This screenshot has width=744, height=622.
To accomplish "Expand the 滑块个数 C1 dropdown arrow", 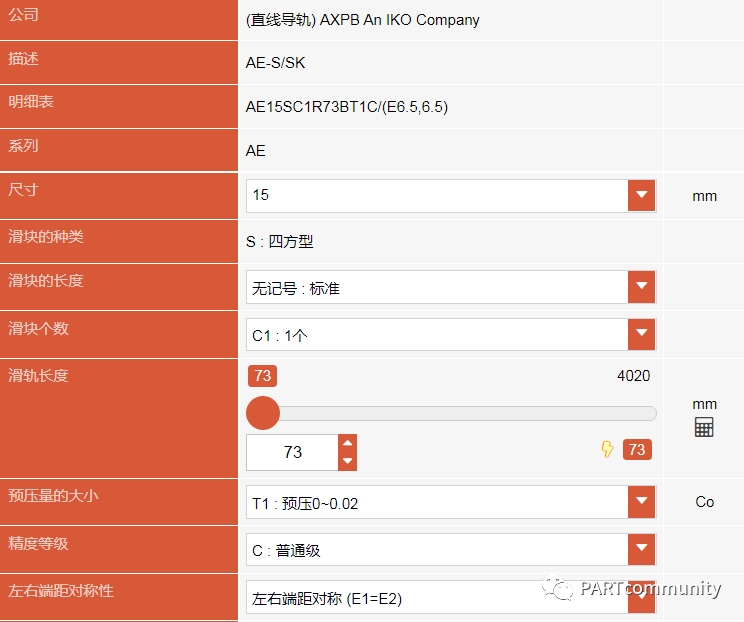I will [x=642, y=334].
